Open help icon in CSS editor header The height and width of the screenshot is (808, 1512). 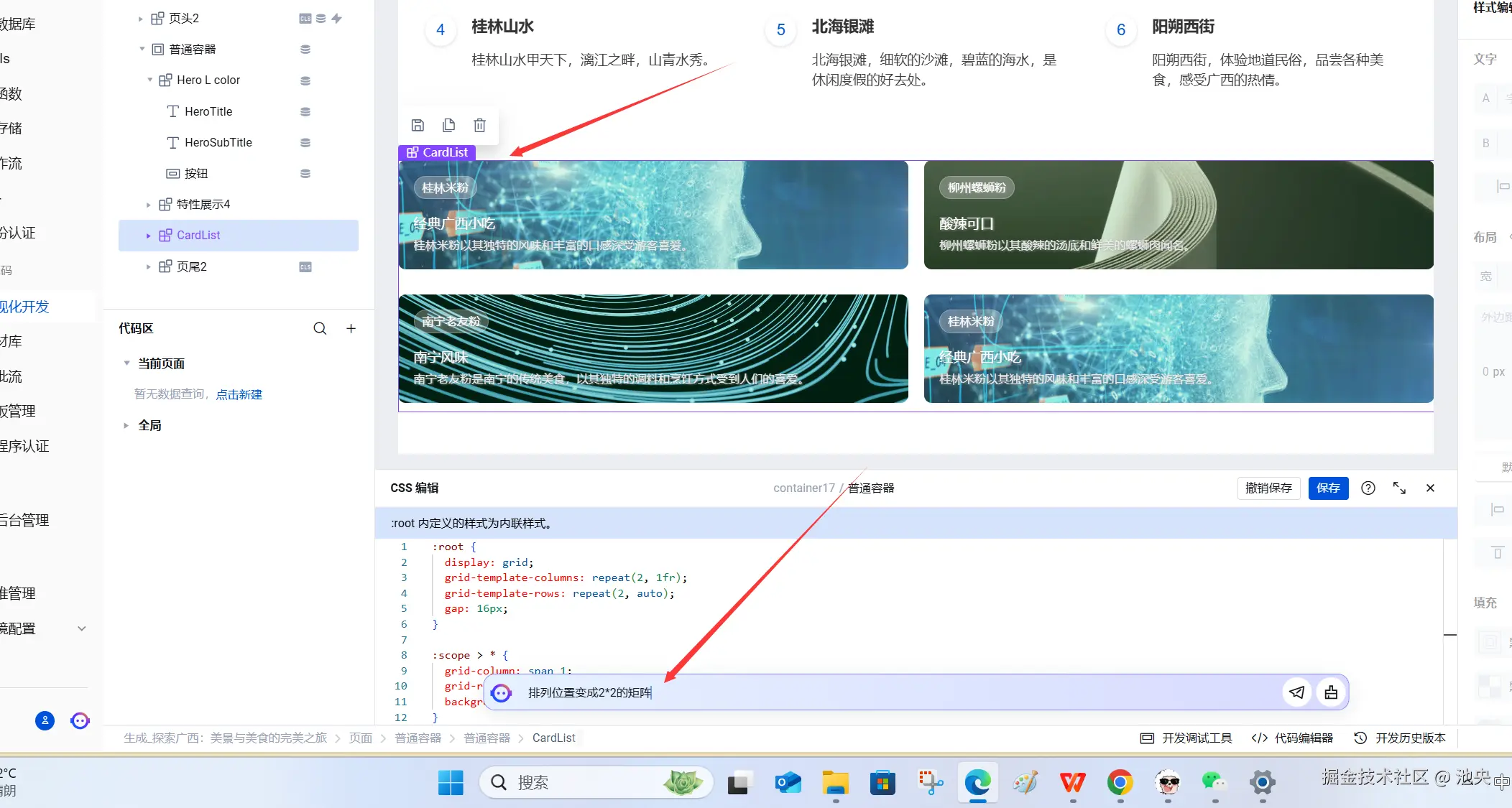[x=1368, y=488]
